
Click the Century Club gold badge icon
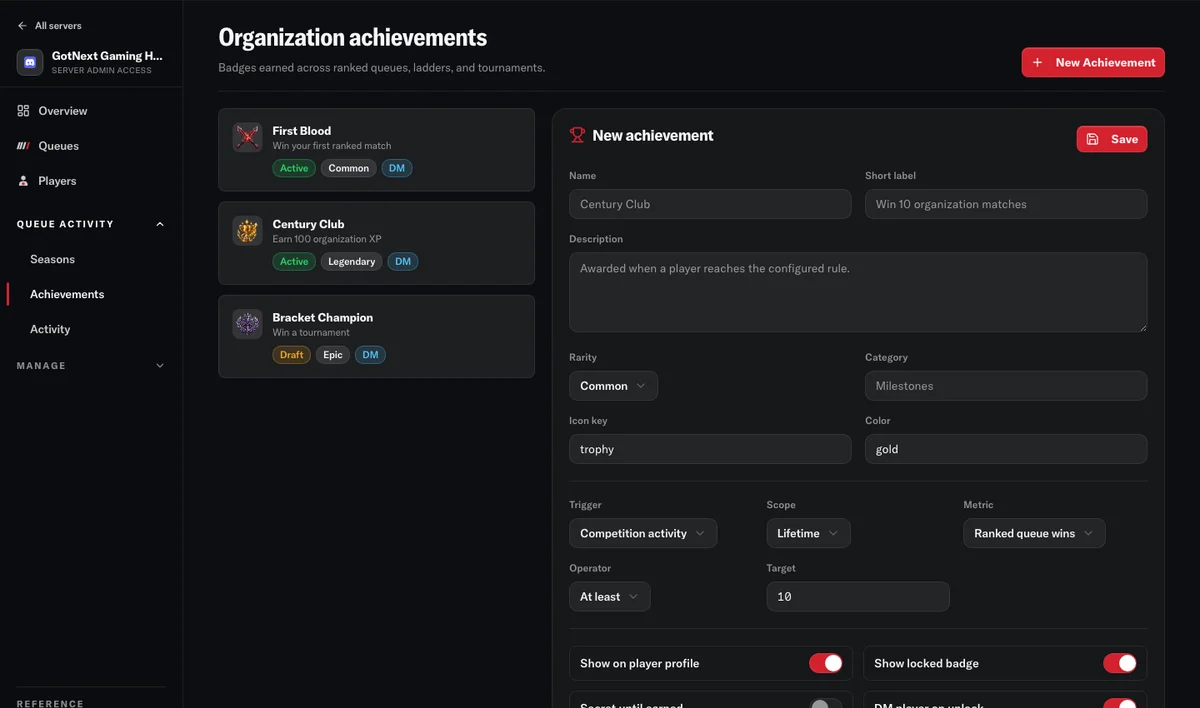[x=247, y=231]
